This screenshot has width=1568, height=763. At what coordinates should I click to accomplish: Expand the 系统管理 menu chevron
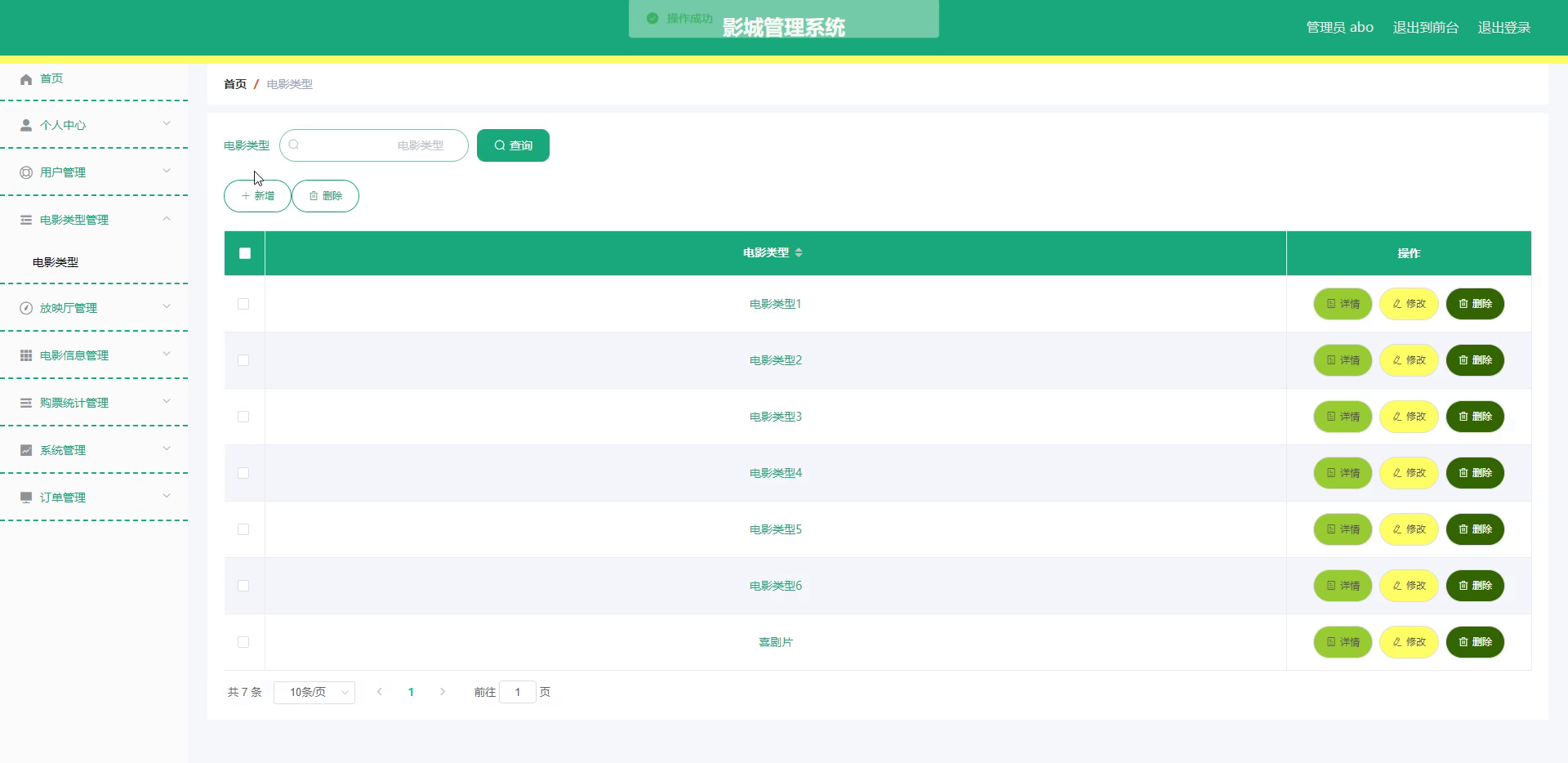coord(167,448)
